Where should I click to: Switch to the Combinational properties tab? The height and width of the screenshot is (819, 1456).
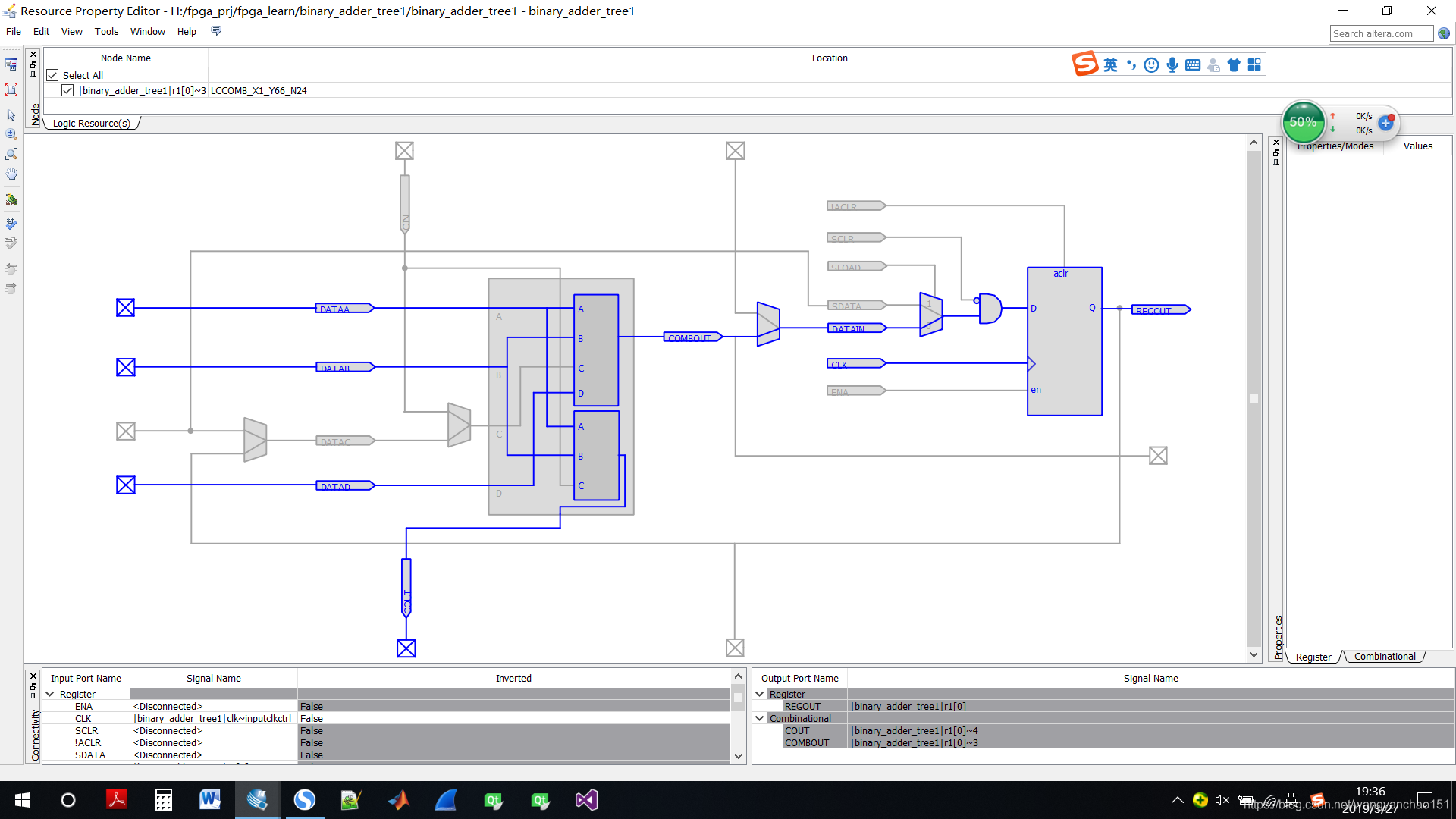1384,657
